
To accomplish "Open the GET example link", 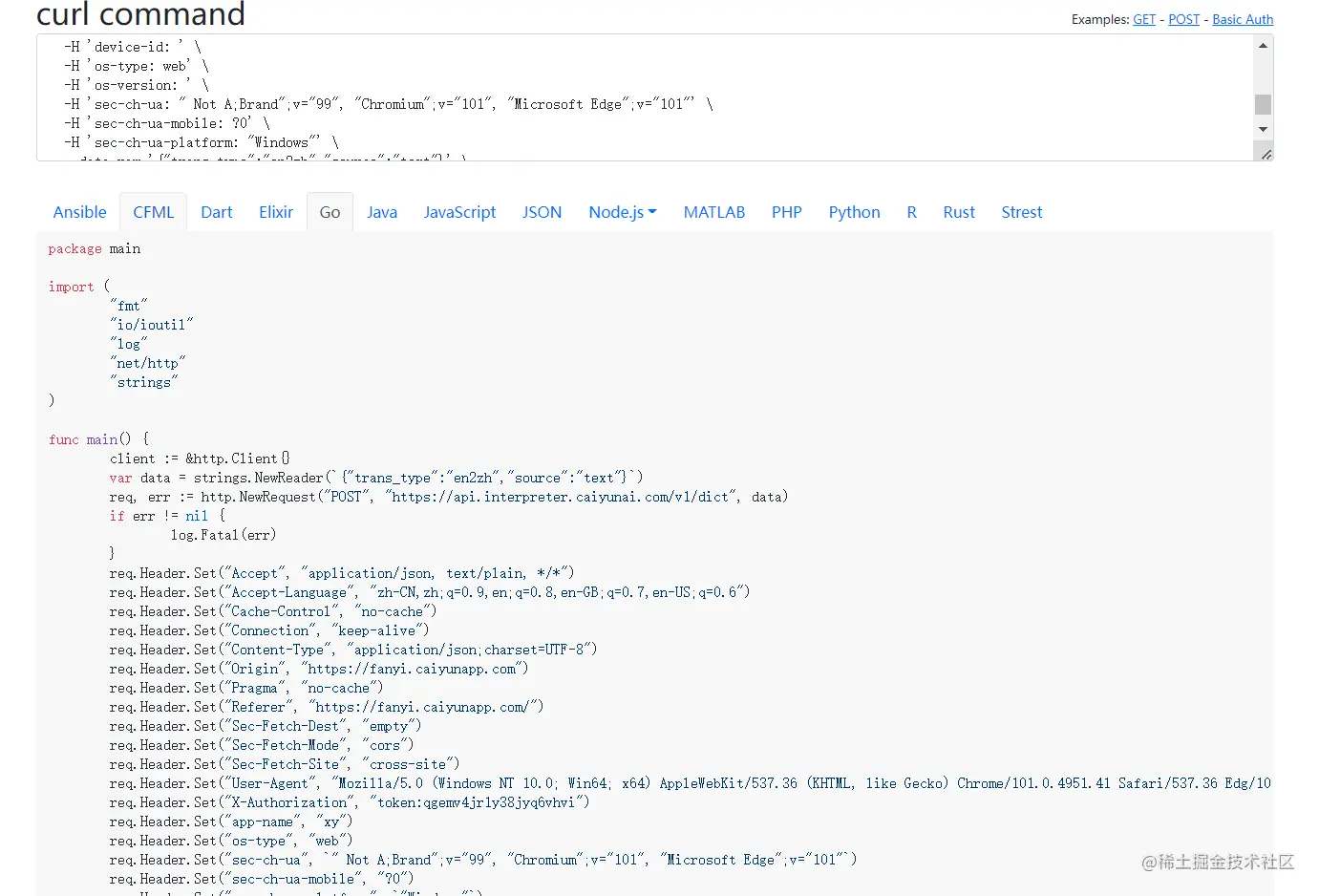I will 1144,19.
